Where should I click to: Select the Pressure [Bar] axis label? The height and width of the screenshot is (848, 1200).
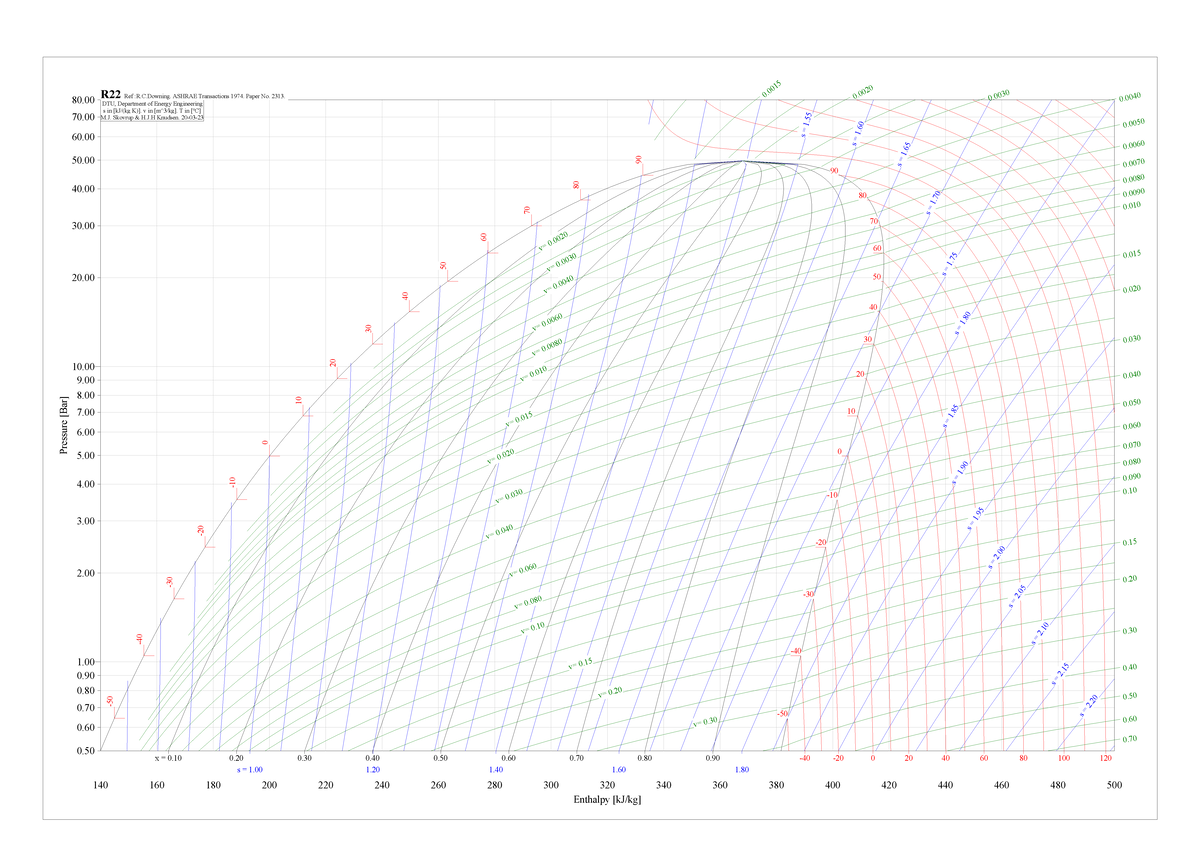pyautogui.click(x=64, y=426)
